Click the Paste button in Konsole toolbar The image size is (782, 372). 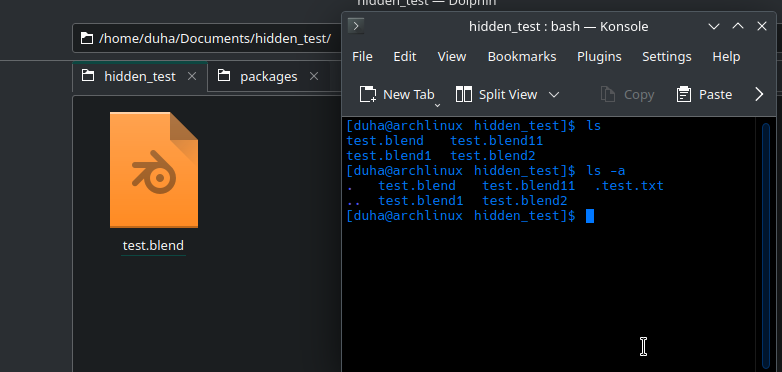[x=704, y=94]
